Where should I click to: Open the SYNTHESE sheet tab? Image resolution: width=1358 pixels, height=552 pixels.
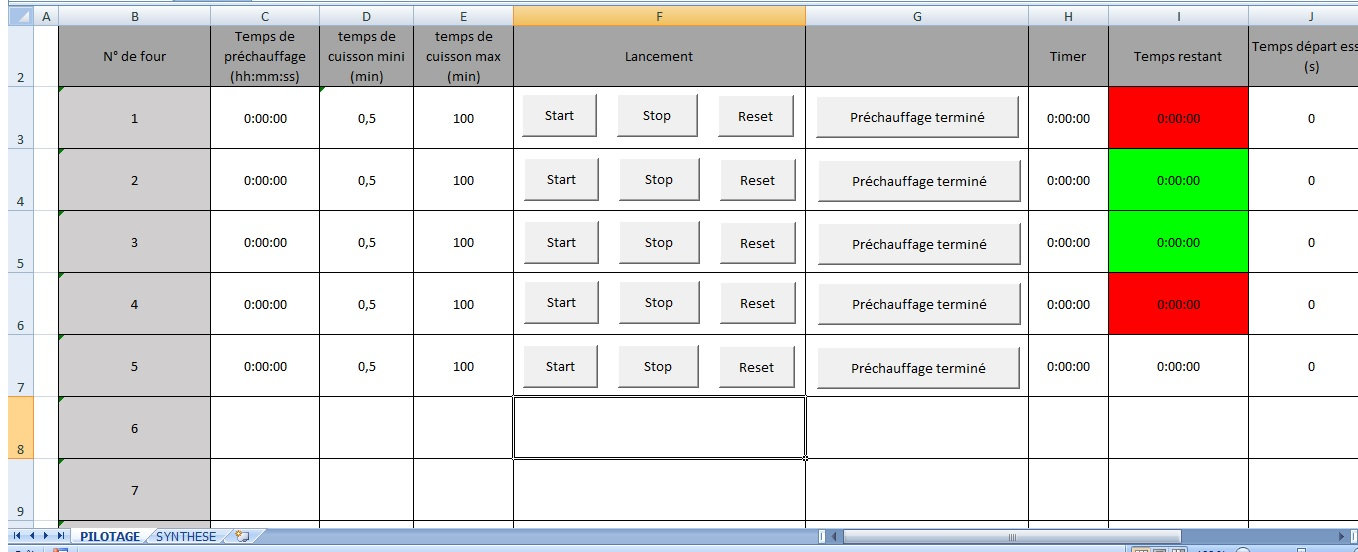point(185,537)
